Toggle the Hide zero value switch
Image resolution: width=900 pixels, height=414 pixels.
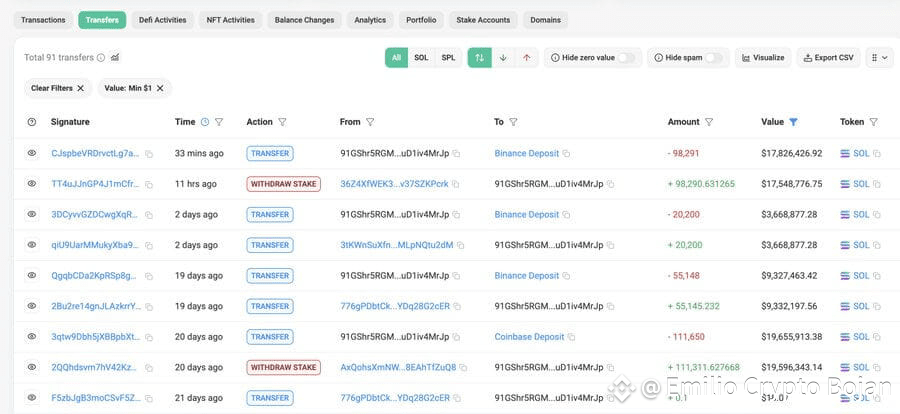627,58
